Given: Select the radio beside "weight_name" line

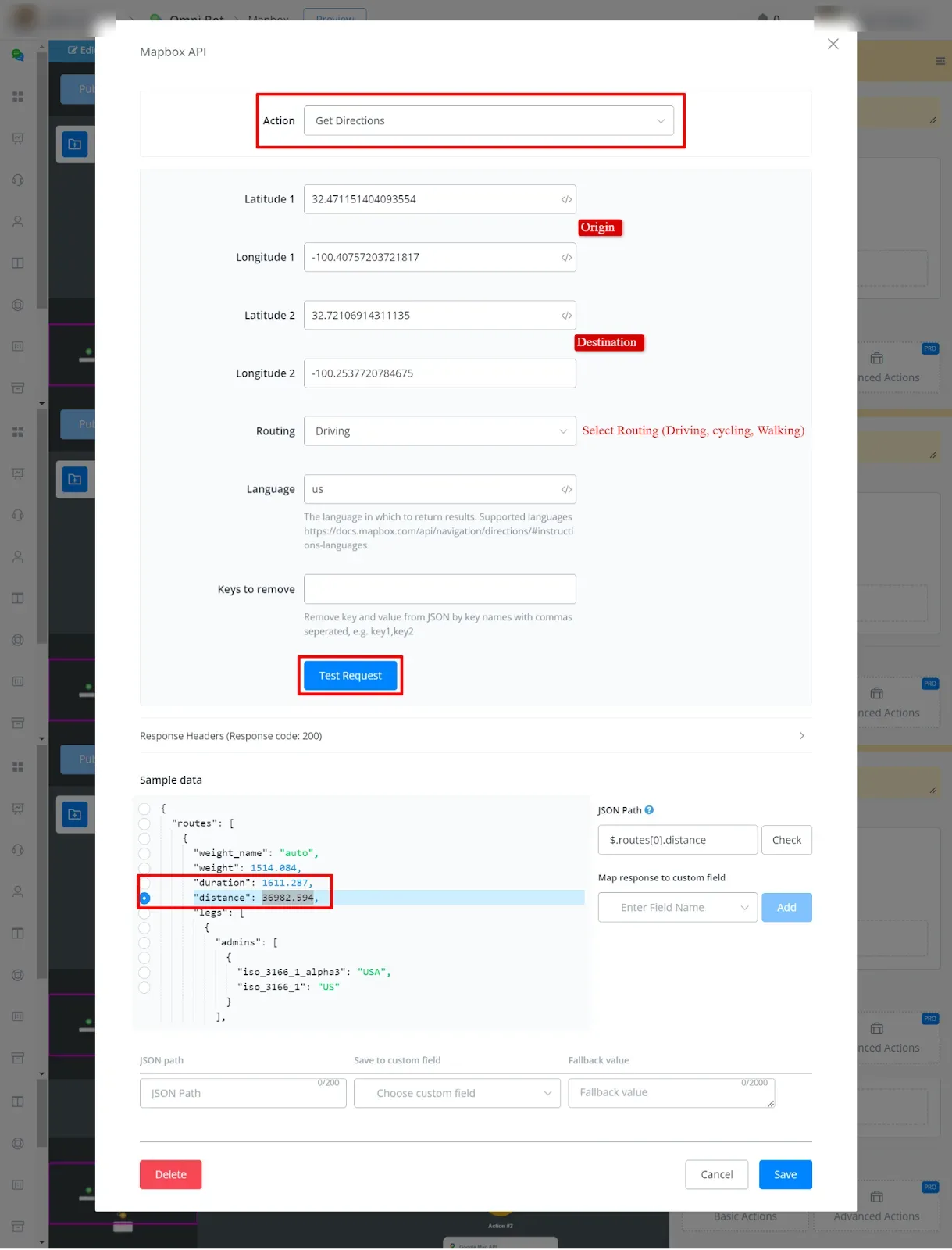Looking at the screenshot, I should [x=144, y=853].
